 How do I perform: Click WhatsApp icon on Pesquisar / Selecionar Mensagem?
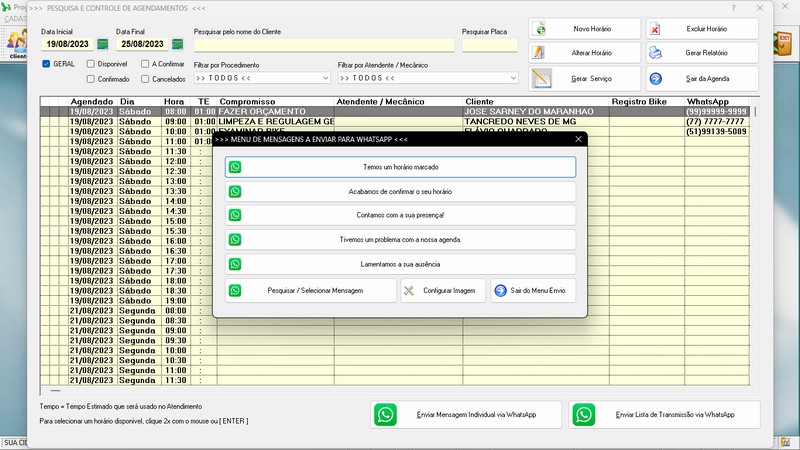point(235,291)
